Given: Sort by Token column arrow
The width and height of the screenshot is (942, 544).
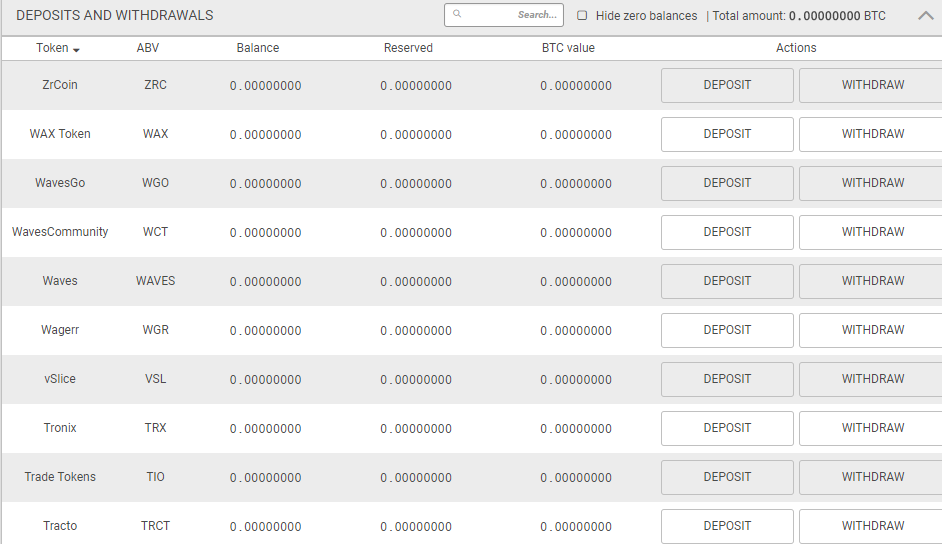Looking at the screenshot, I should 77,49.
